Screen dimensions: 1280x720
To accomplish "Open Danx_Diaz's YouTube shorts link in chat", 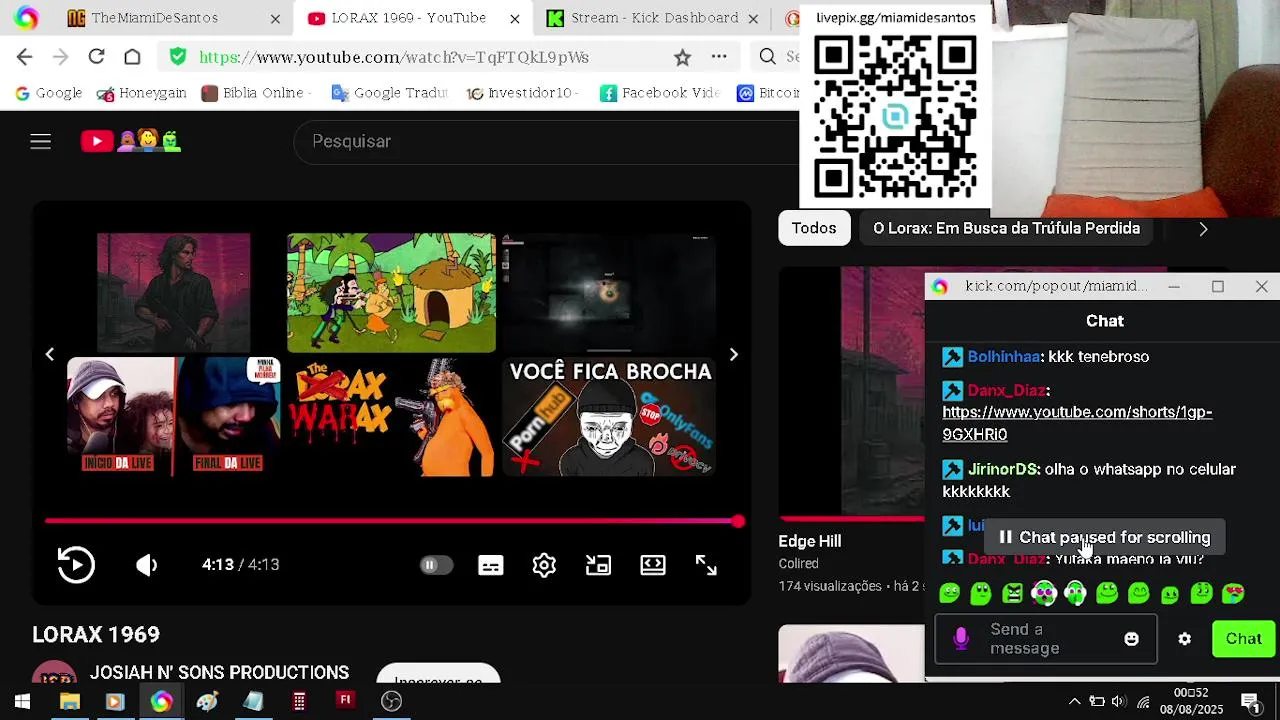I will coord(1077,423).
